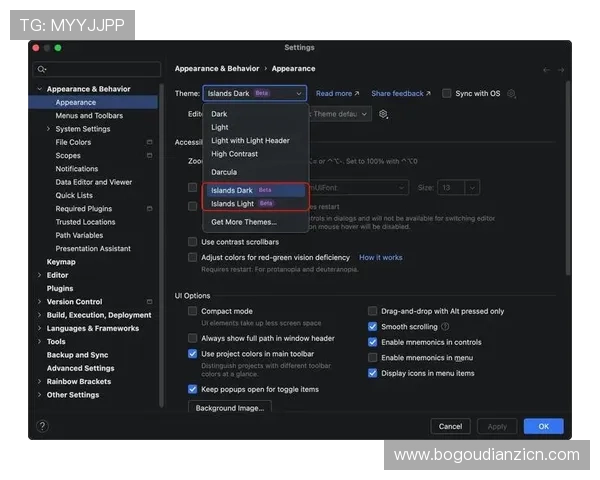Open the Theme dropdown showing Islands Dark
Image resolution: width=600 pixels, height=480 pixels.
[254, 93]
